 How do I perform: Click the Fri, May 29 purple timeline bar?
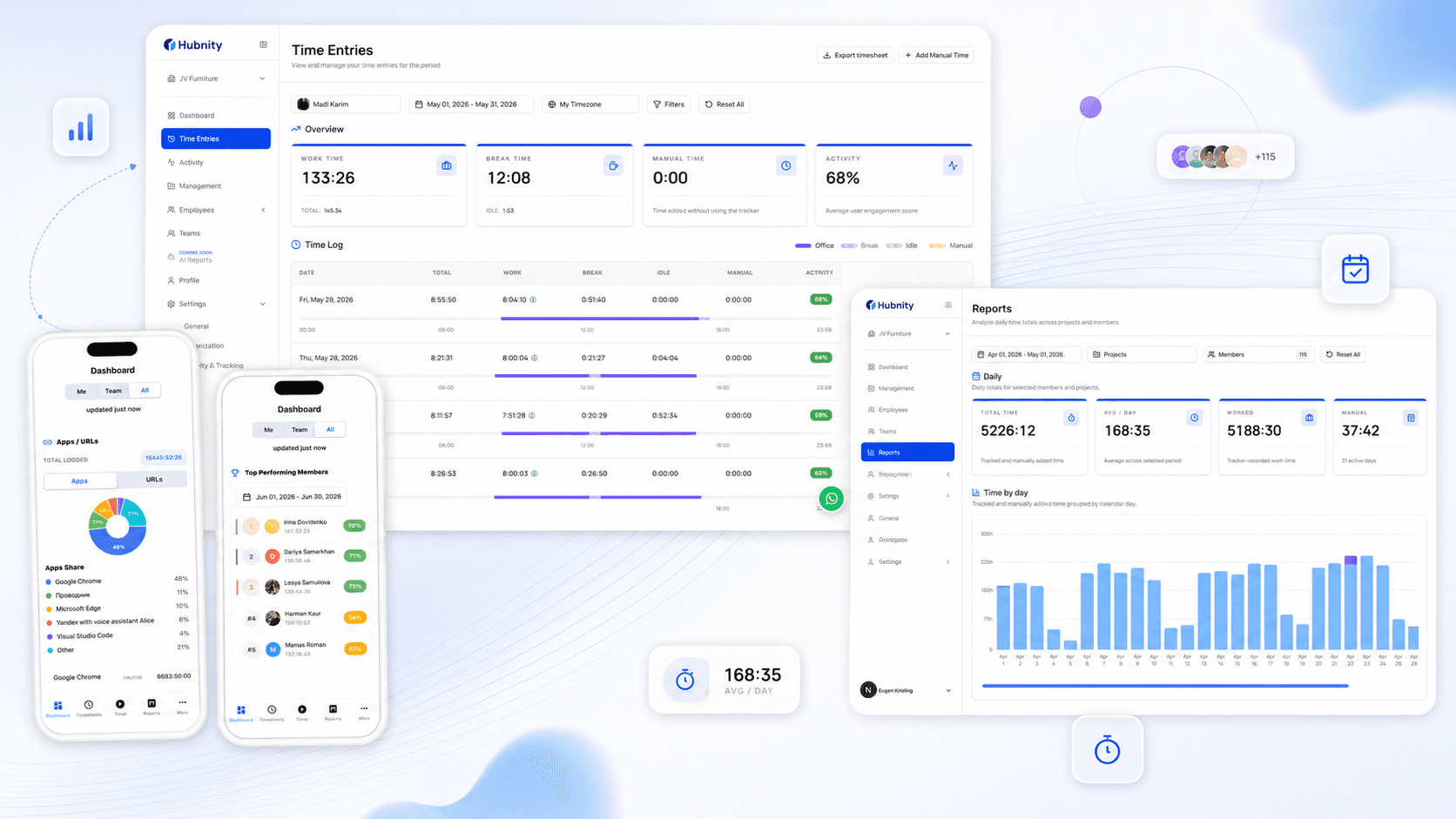pyautogui.click(x=604, y=319)
